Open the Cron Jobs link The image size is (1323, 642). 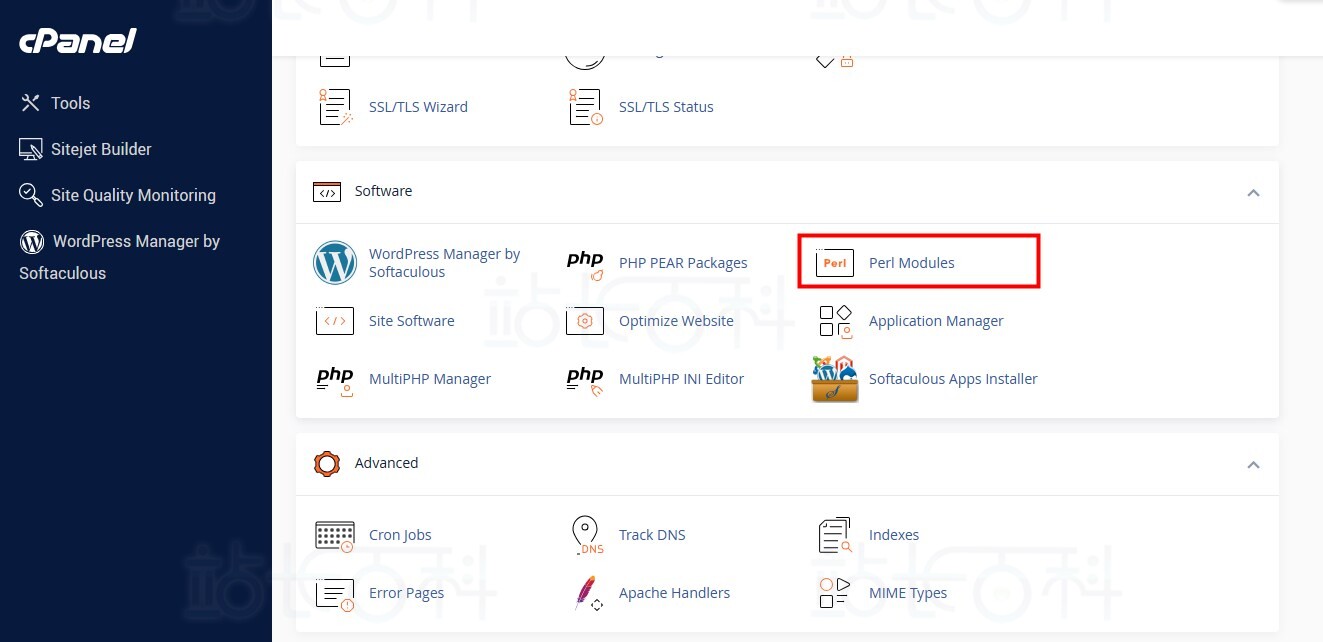(400, 535)
